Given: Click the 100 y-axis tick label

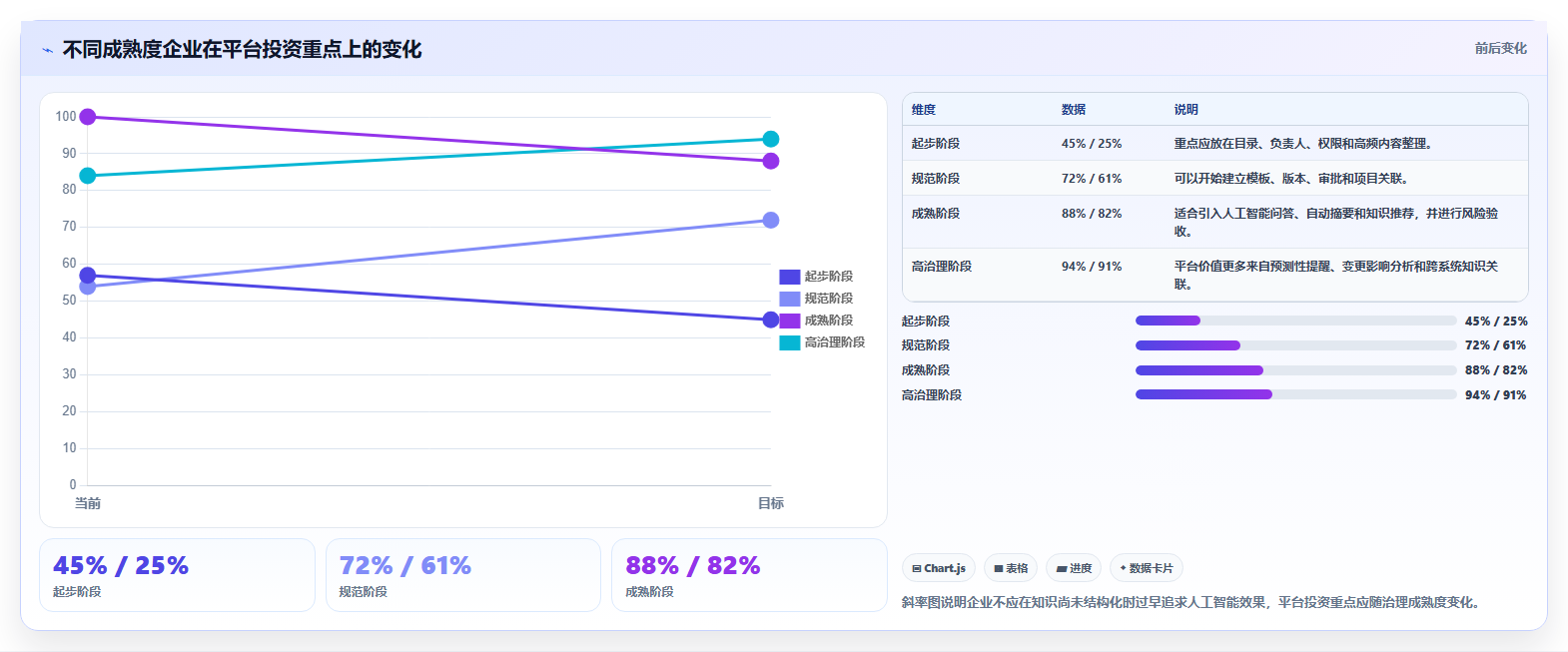Looking at the screenshot, I should pyautogui.click(x=66, y=117).
